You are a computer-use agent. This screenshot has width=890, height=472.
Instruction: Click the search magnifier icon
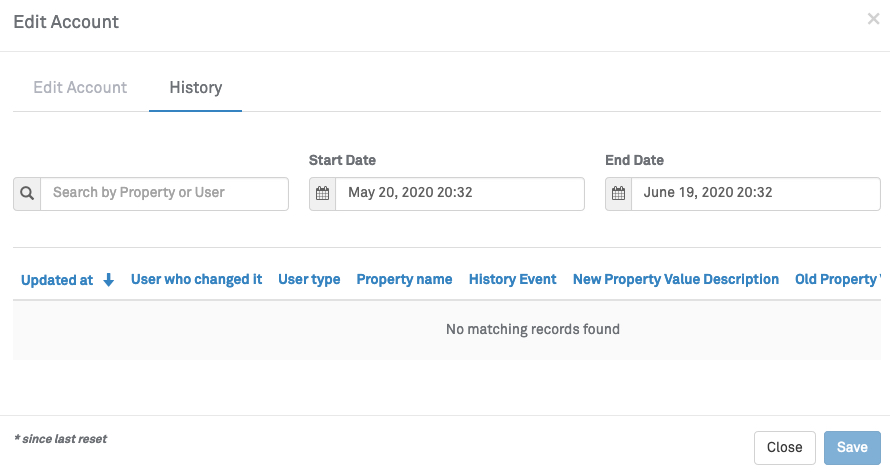[27, 193]
